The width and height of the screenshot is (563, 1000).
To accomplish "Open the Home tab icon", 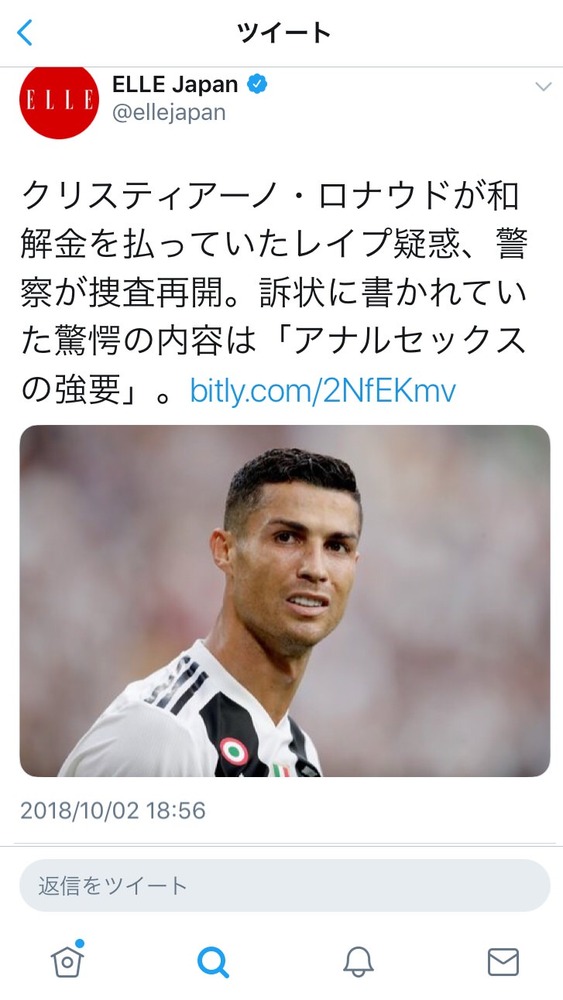I will [x=67, y=960].
